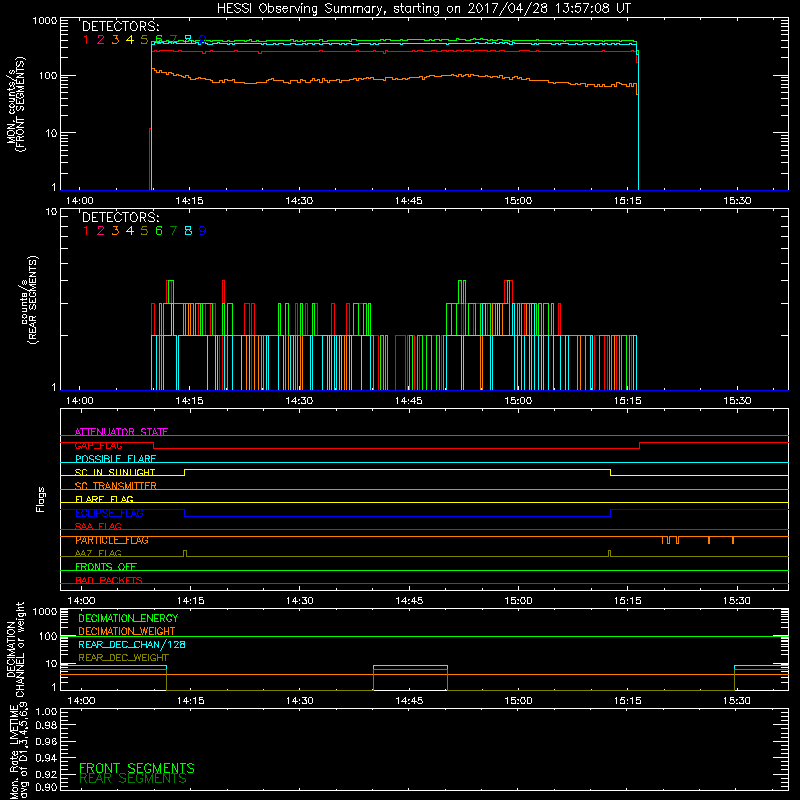
Task: Click the PARTICLE_FLAG label
Action: click(x=112, y=540)
